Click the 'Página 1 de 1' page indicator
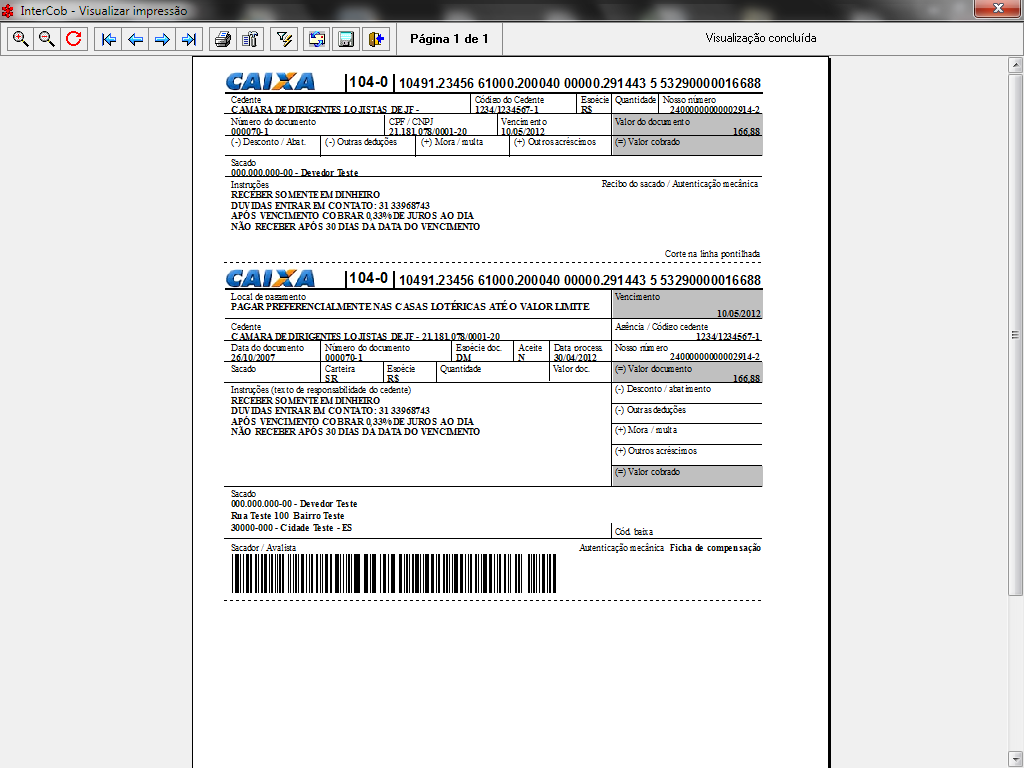This screenshot has height=768, width=1024. click(449, 39)
